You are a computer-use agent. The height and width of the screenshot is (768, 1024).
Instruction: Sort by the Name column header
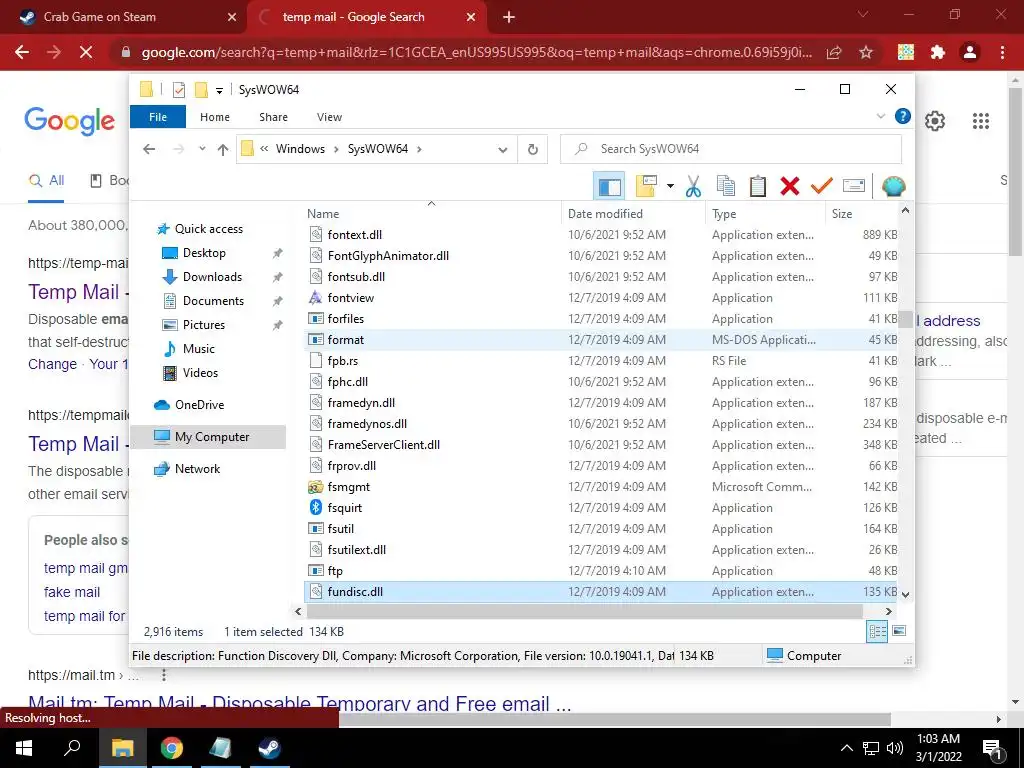pos(431,214)
